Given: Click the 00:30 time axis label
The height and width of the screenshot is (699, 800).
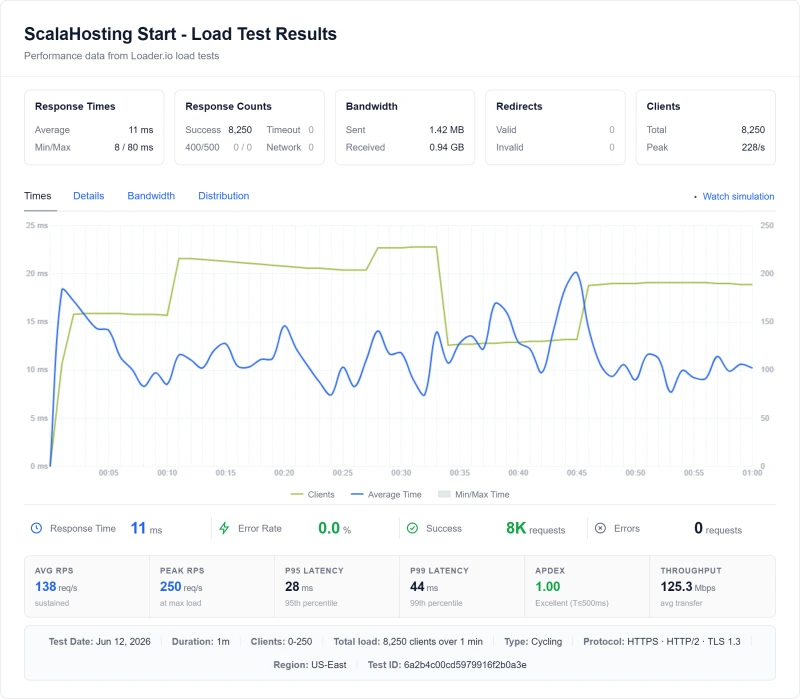Looking at the screenshot, I should 401,473.
